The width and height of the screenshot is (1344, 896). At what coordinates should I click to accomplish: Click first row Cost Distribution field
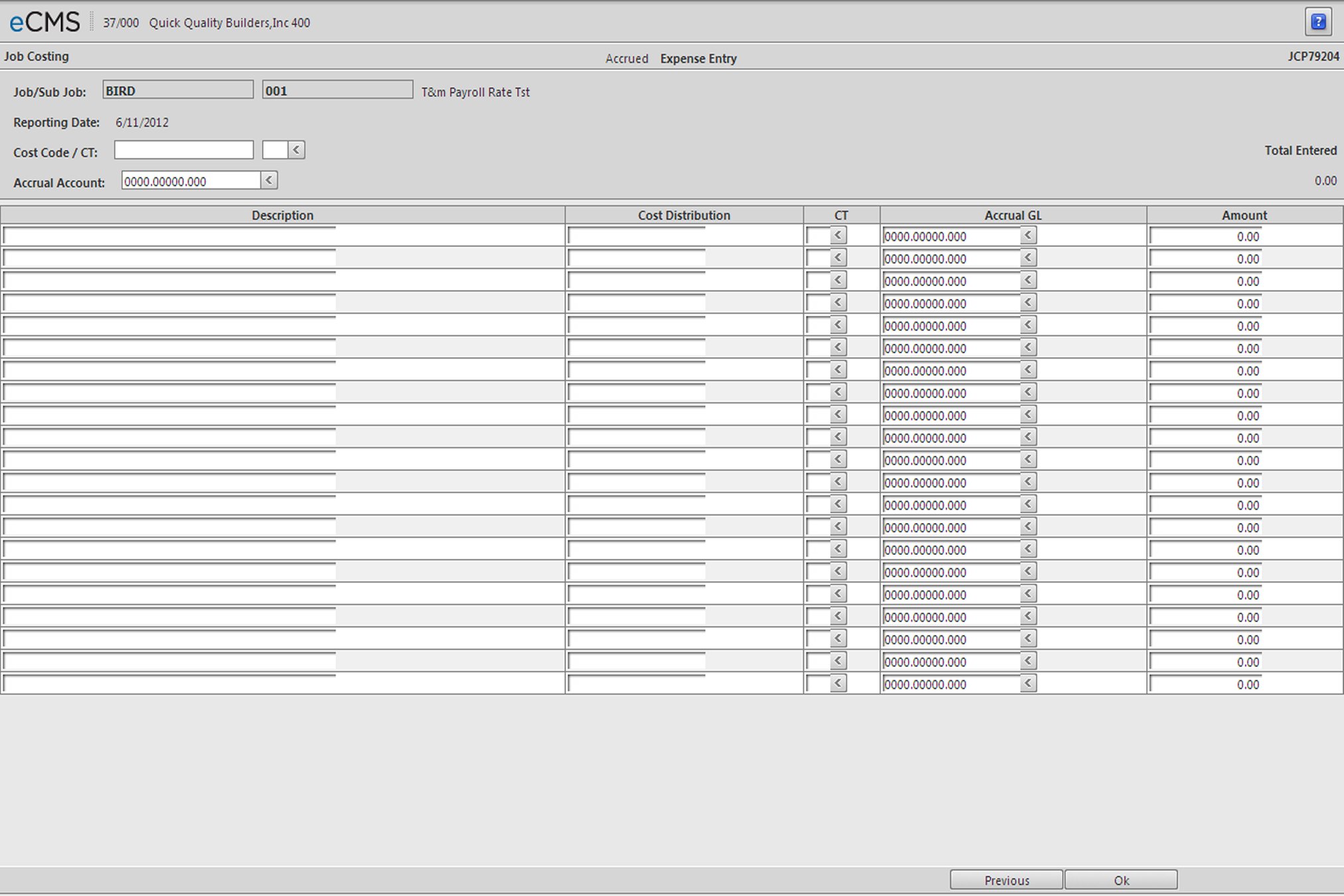tap(636, 236)
